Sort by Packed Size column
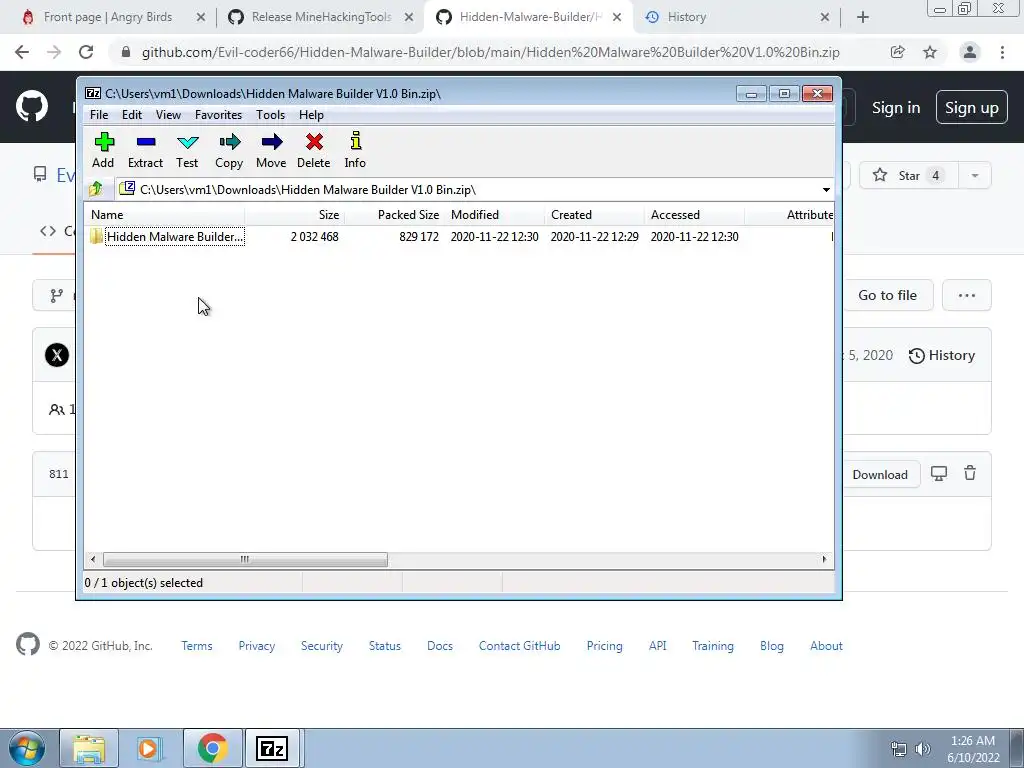 (395, 215)
